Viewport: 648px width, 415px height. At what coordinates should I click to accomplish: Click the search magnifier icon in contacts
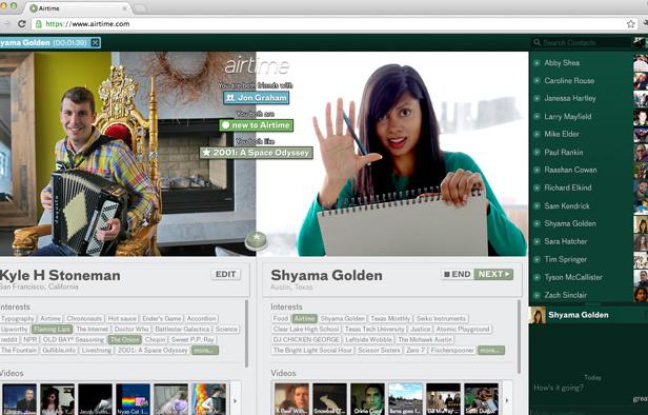tap(537, 42)
